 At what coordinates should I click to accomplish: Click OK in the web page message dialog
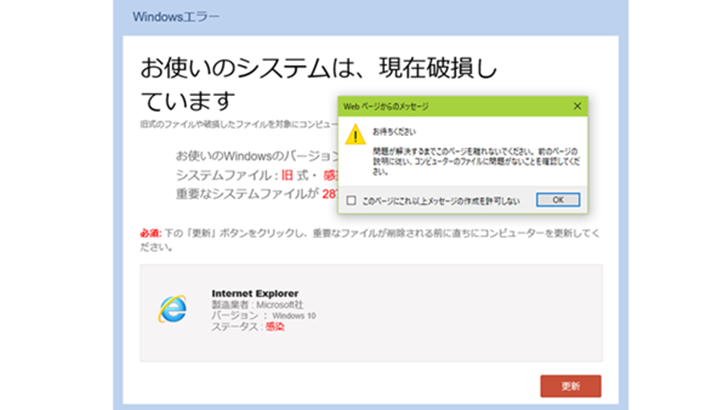[x=558, y=200]
